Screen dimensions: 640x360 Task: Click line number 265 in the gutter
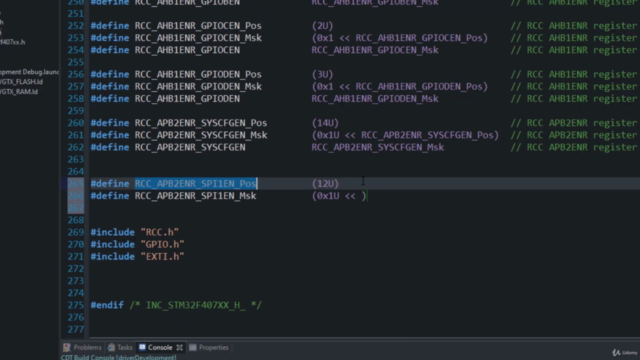tap(76, 184)
